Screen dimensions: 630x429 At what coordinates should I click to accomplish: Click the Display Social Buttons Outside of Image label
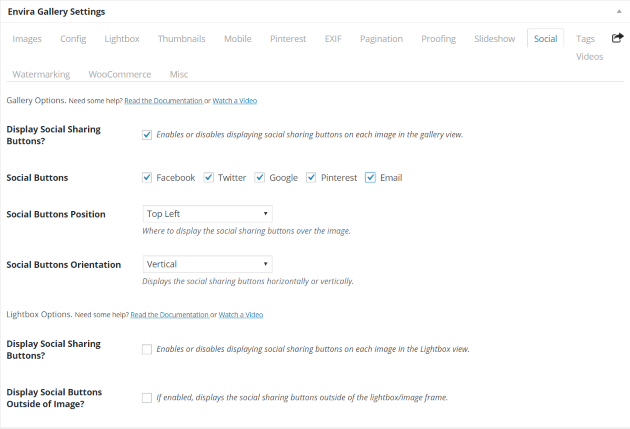[x=54, y=398]
